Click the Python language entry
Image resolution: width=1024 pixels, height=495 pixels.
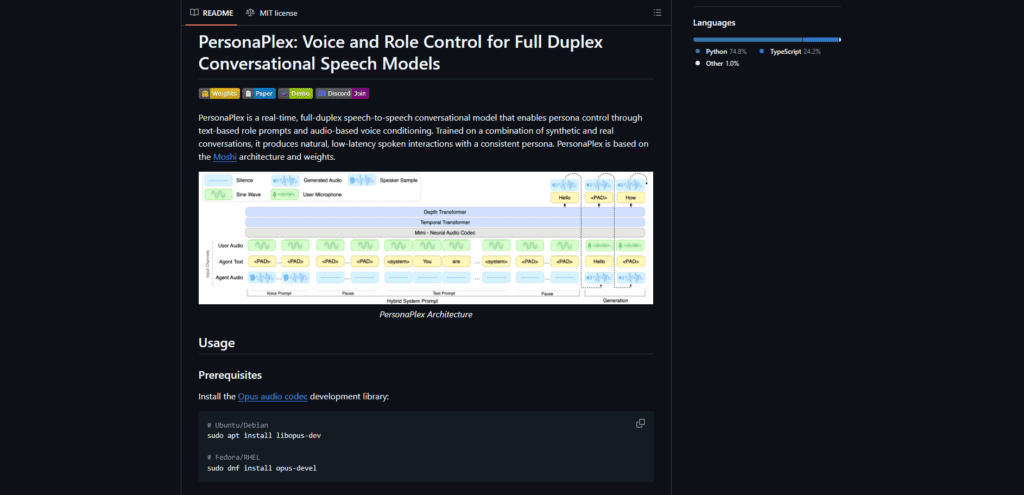coord(721,51)
